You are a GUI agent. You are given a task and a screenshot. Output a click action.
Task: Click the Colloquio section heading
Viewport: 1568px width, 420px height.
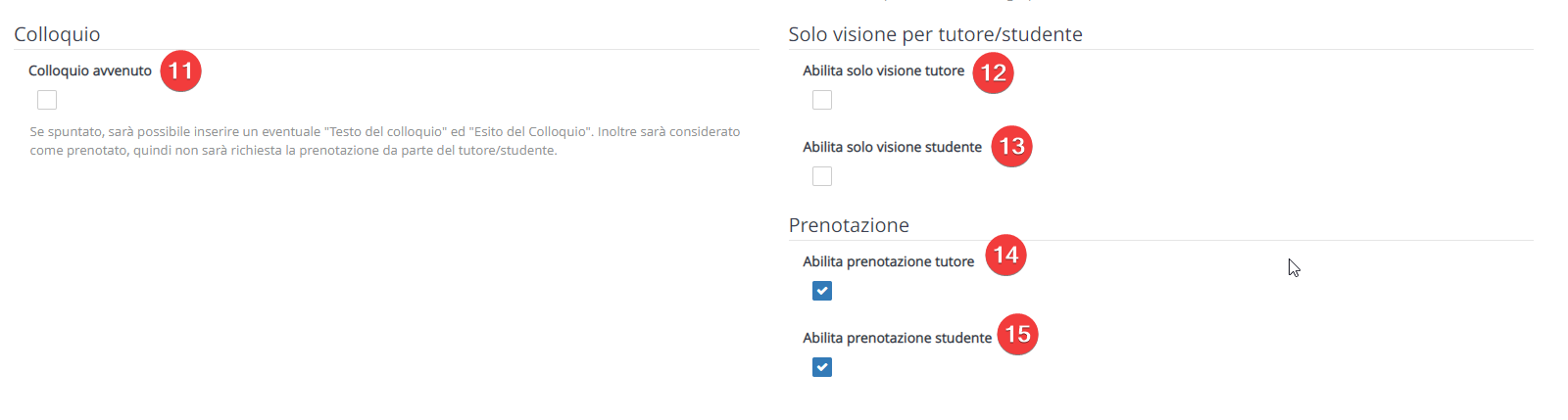[x=57, y=34]
